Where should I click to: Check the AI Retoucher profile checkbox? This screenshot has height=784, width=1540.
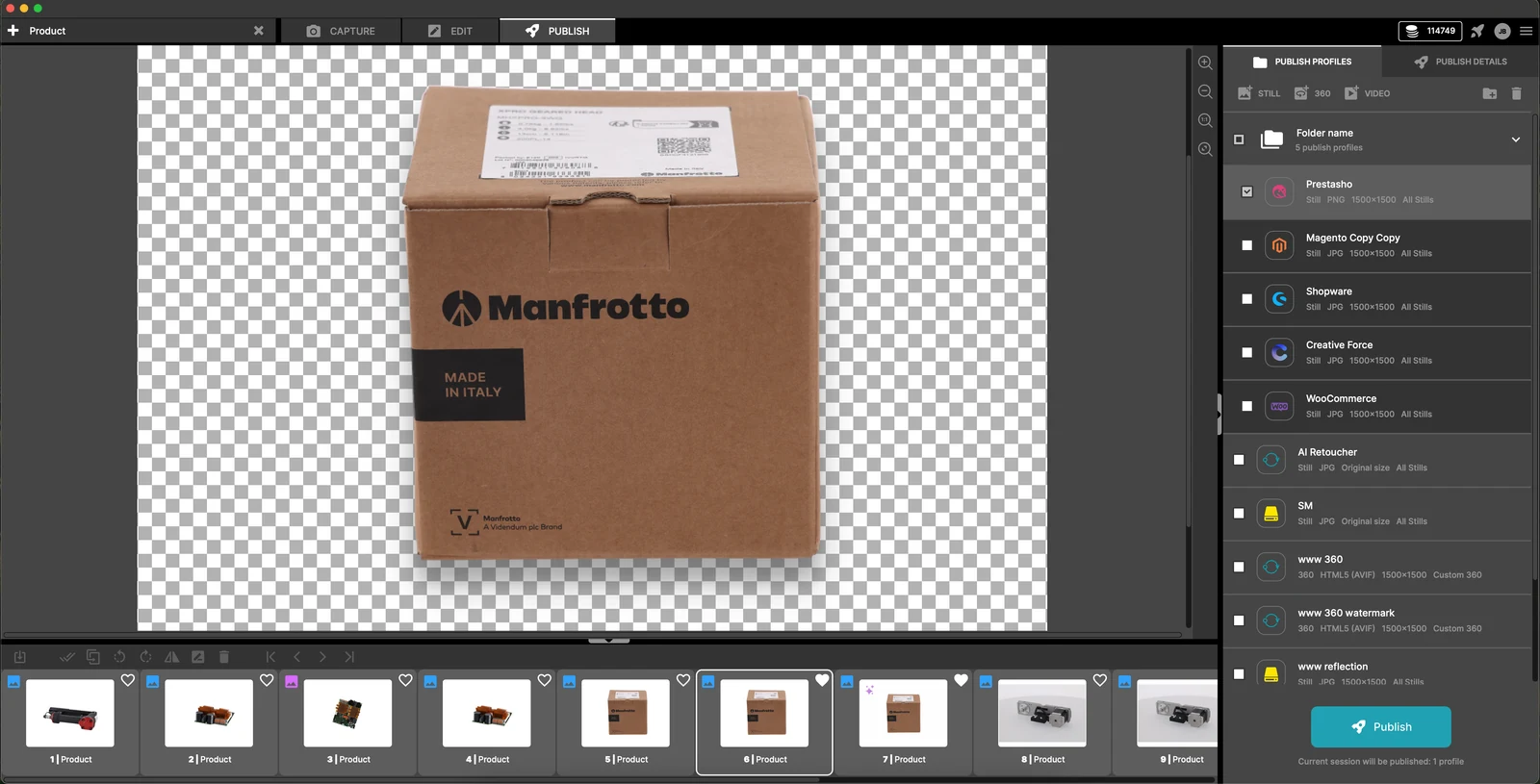click(x=1239, y=460)
